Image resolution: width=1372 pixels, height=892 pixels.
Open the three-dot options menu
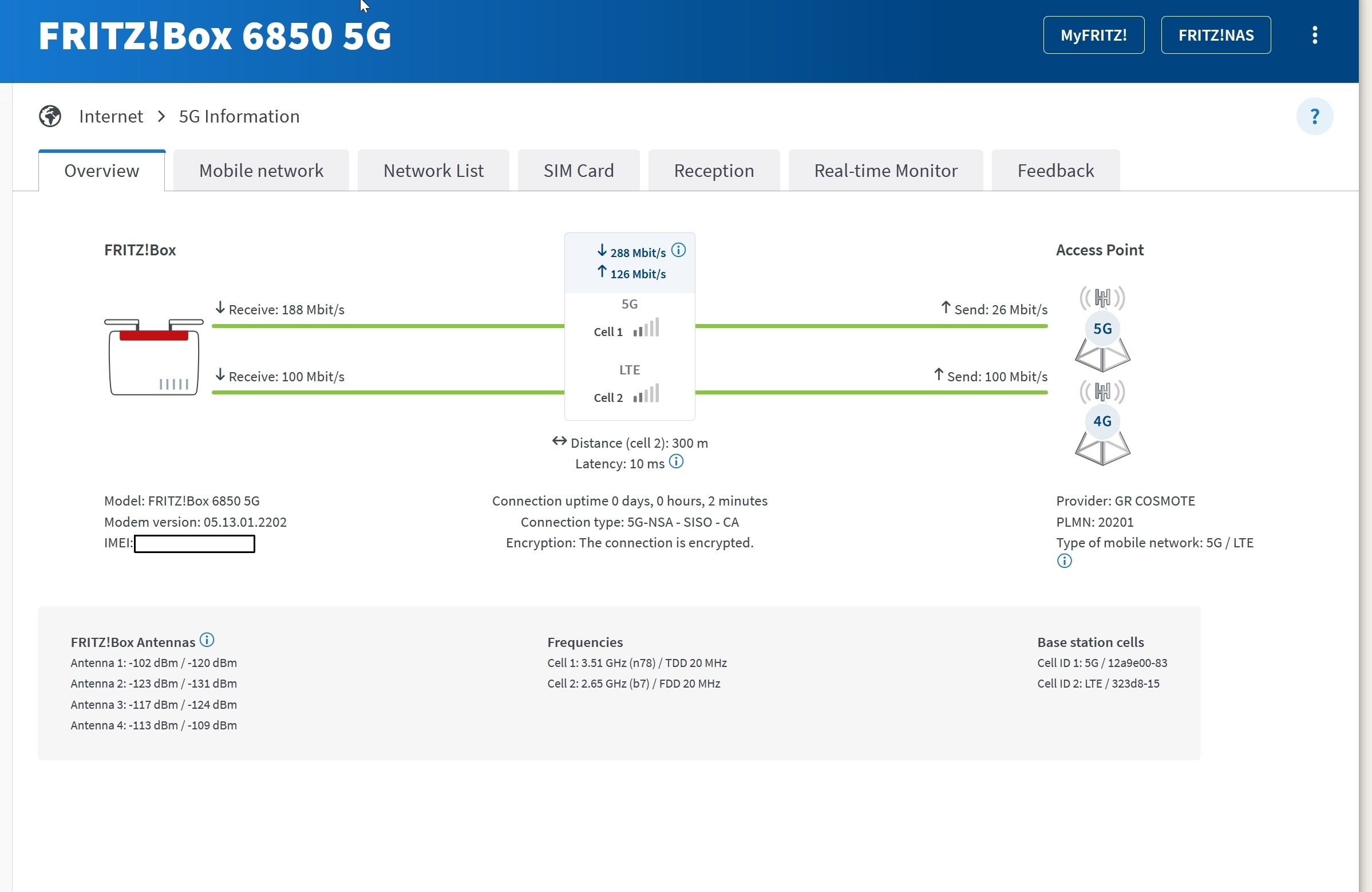point(1314,35)
